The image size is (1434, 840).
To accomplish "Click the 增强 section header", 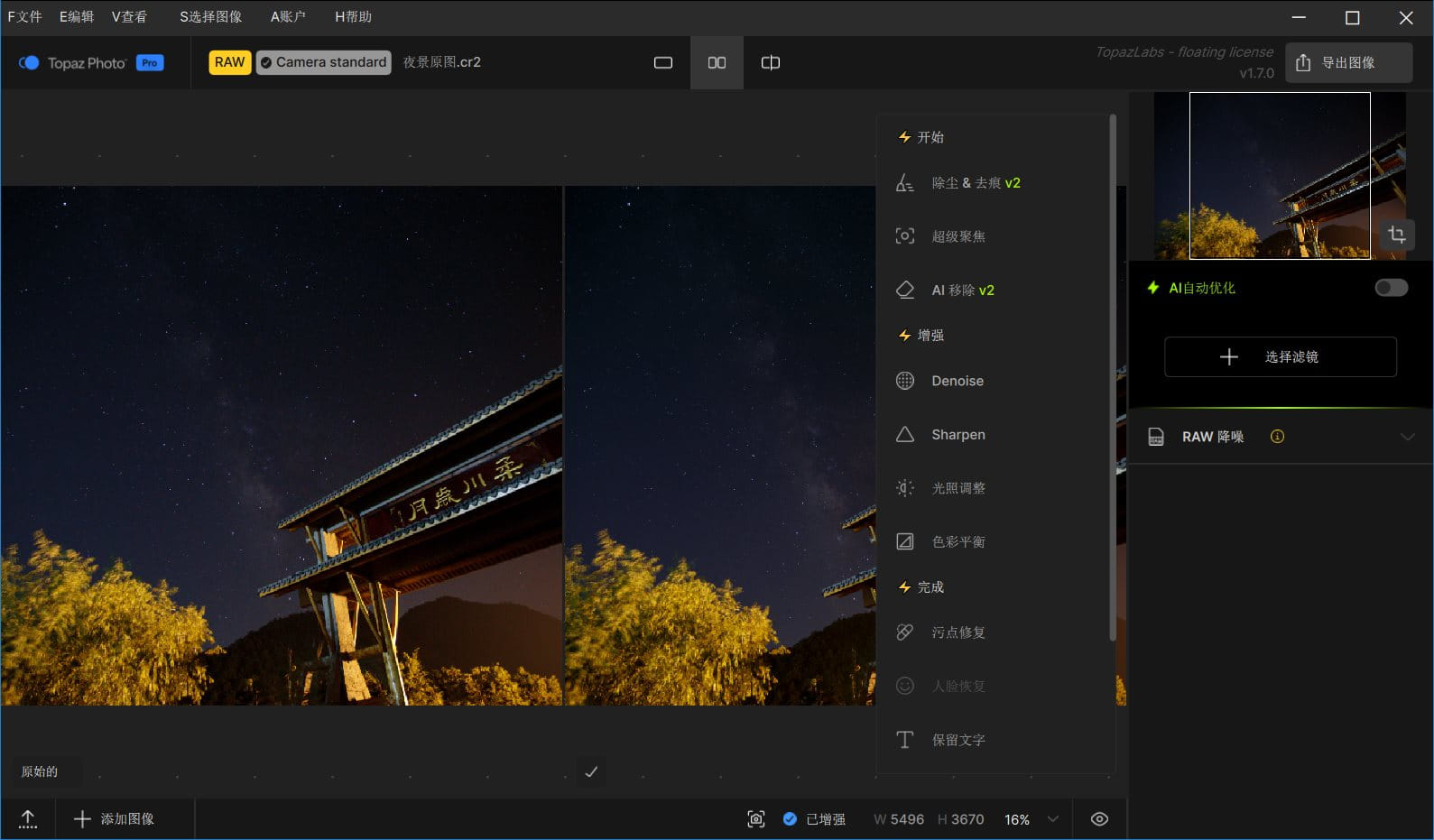I will 921,336.
